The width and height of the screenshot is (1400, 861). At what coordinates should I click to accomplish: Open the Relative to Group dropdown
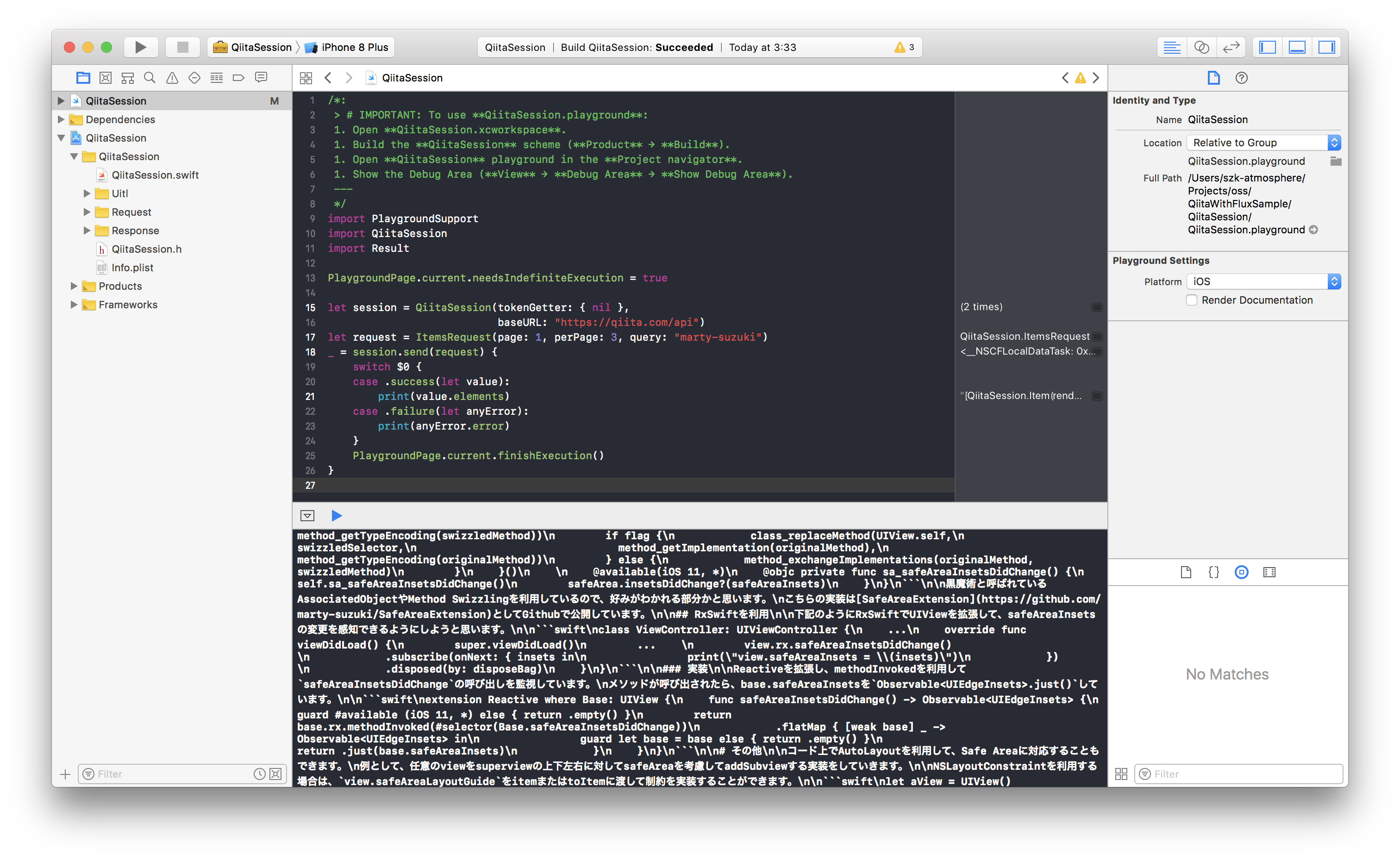(1263, 143)
